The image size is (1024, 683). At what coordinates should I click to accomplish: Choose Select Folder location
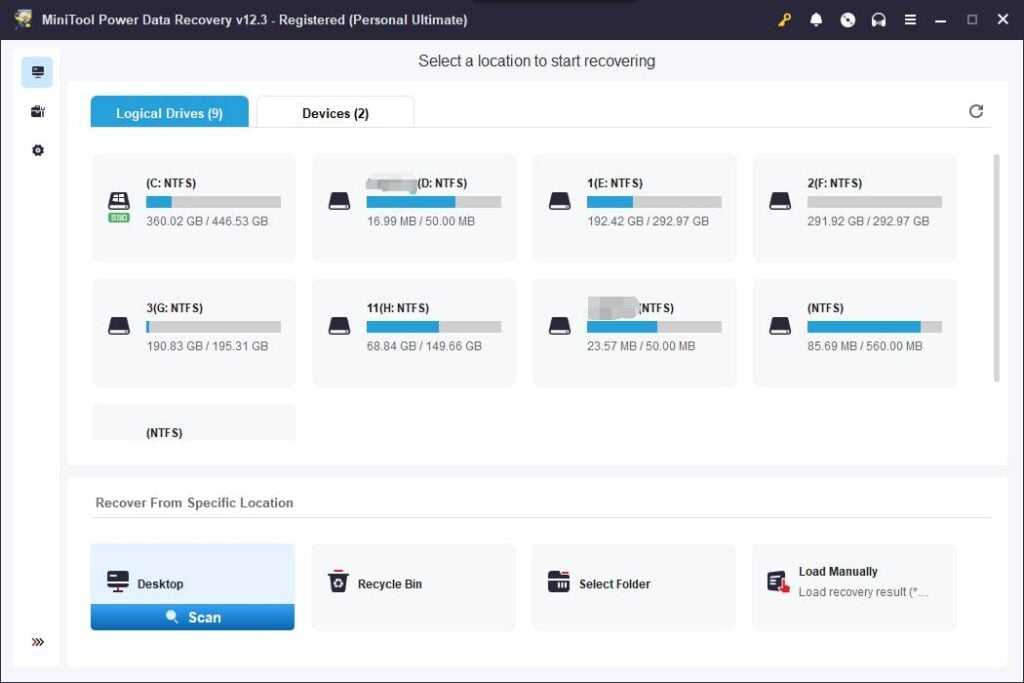click(x=633, y=586)
